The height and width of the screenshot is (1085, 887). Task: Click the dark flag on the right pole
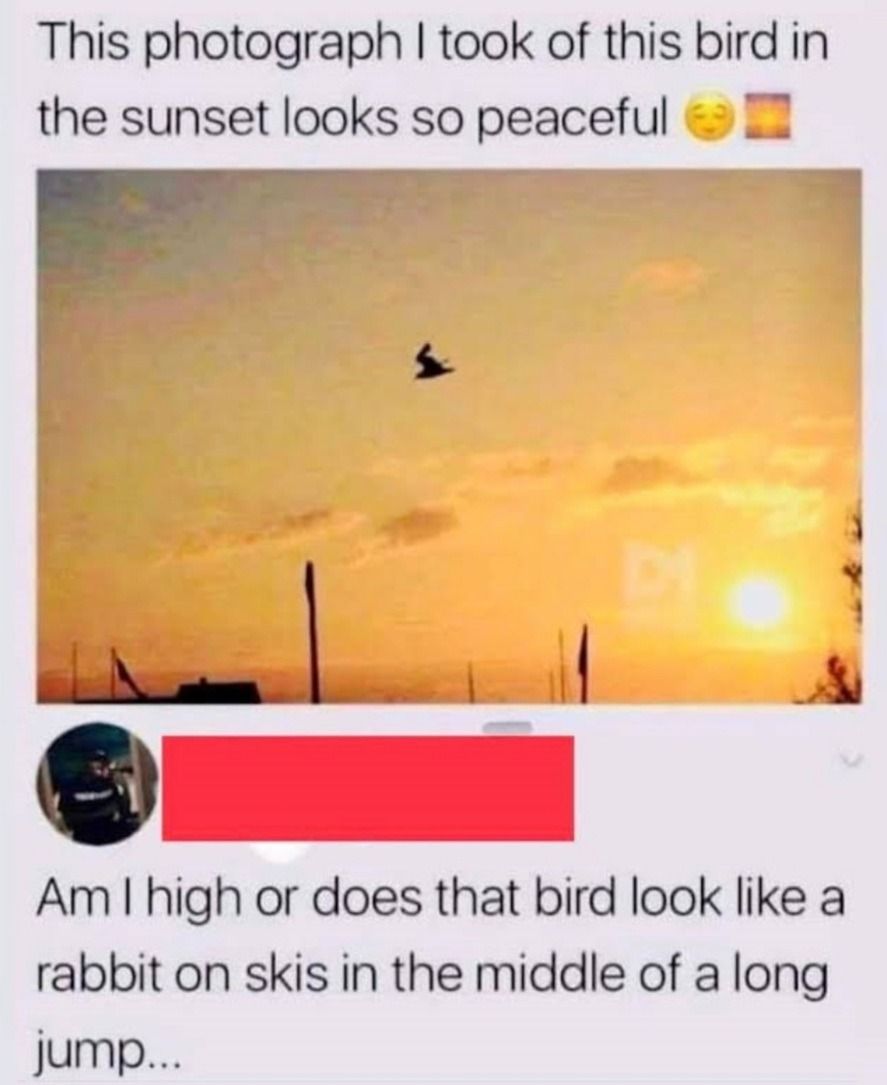click(x=583, y=653)
